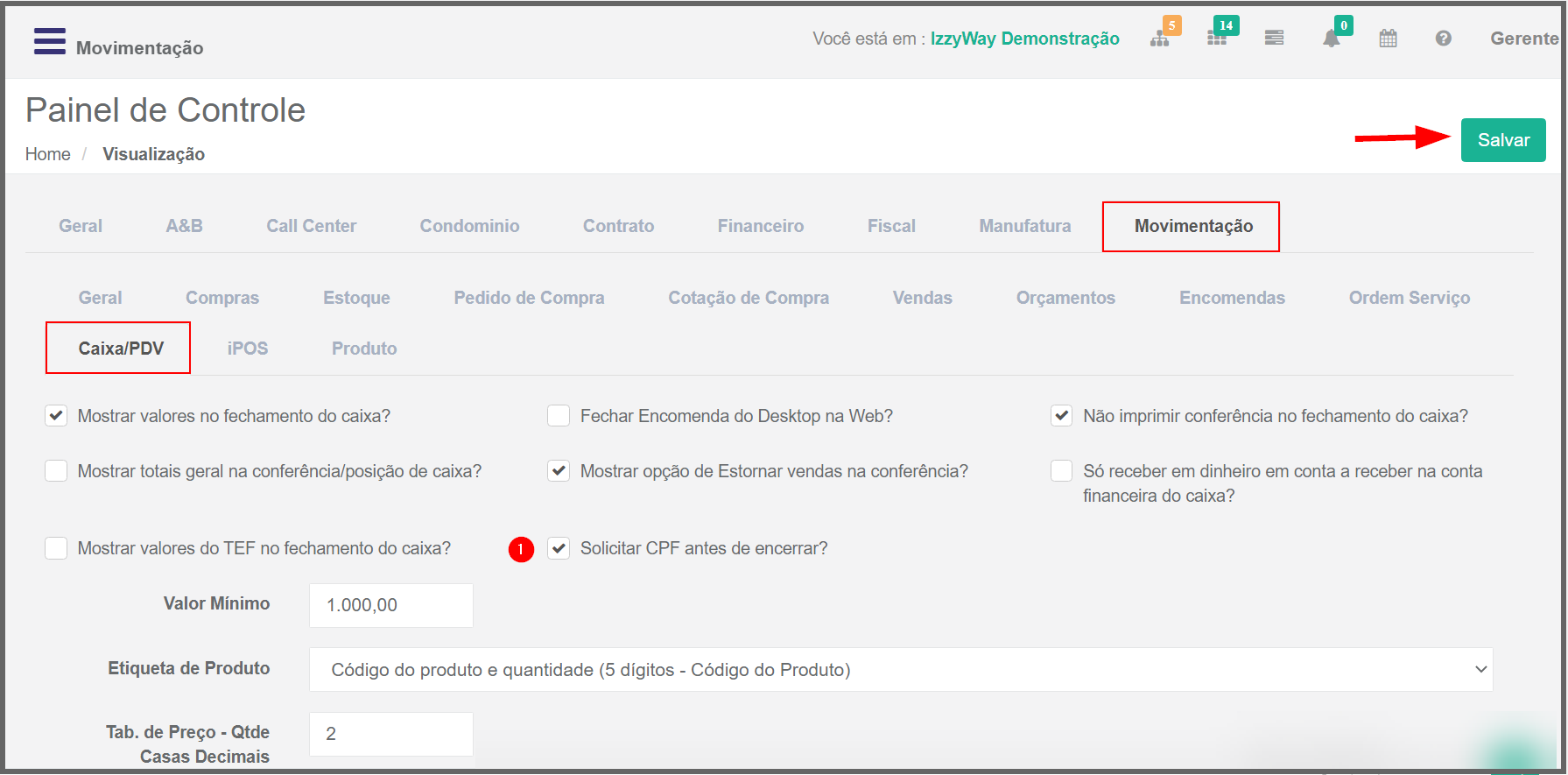Open the Ordem Serviço sub-tab
1568x775 pixels.
click(x=1410, y=298)
